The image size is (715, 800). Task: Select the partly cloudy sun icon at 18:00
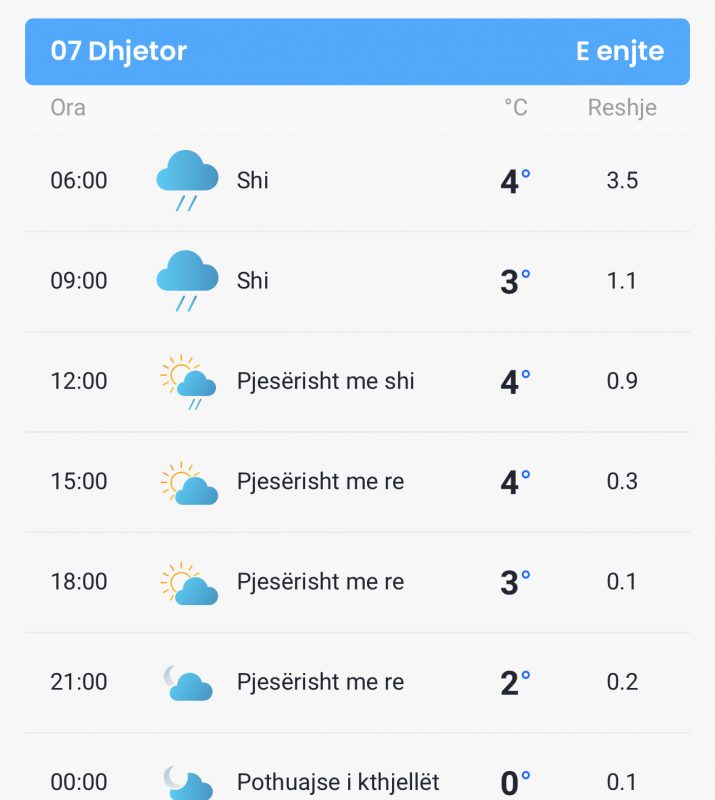(x=189, y=583)
